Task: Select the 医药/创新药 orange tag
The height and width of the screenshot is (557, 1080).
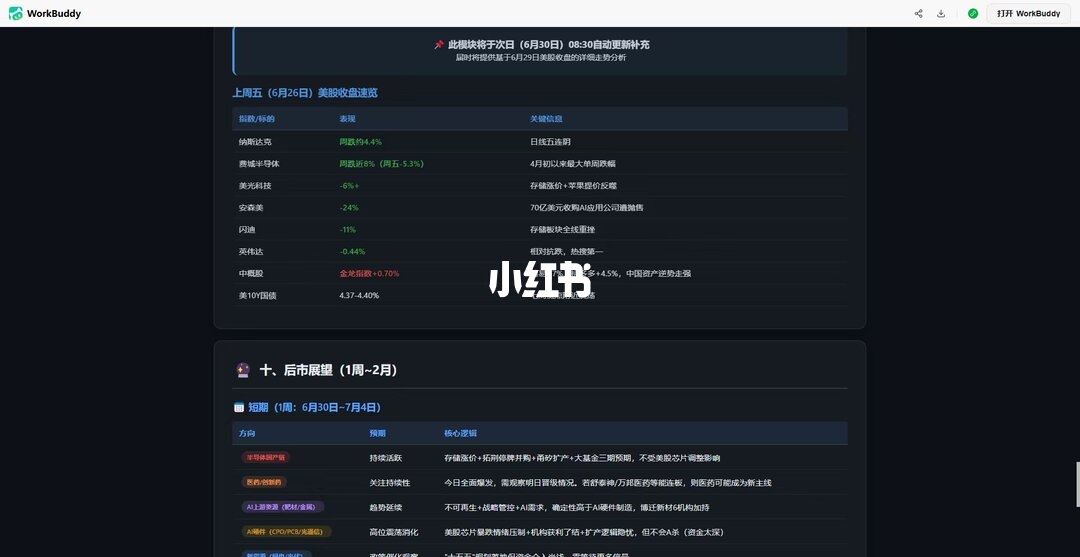Action: point(263,482)
